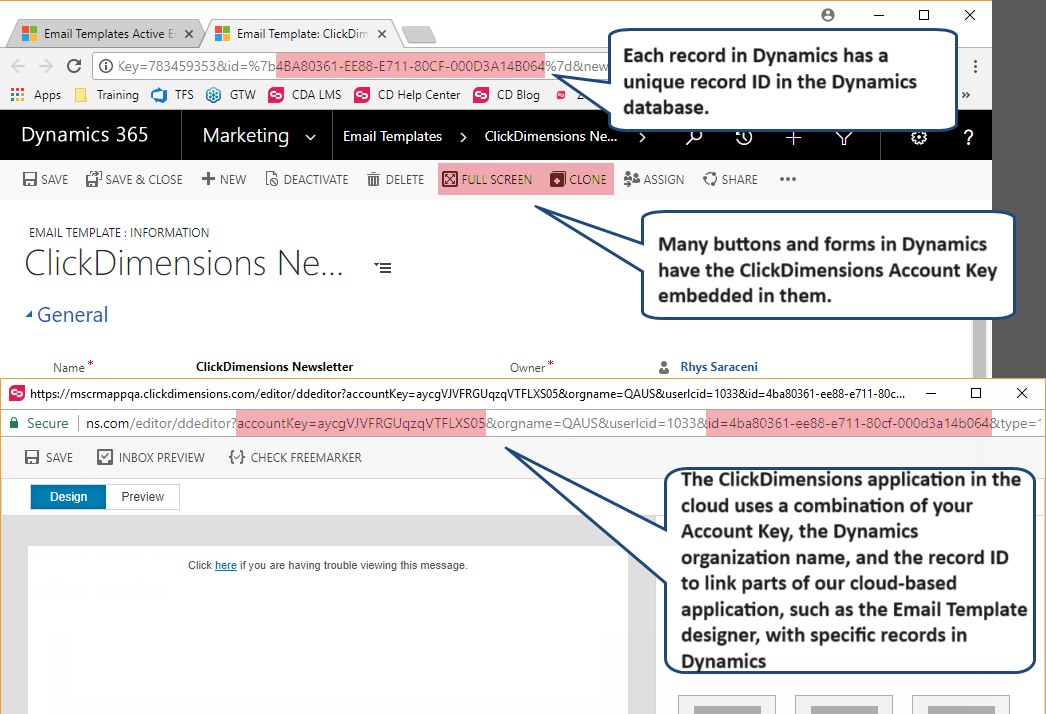The height and width of the screenshot is (714, 1046).
Task: Reload the Dynamics page
Action: 74,66
